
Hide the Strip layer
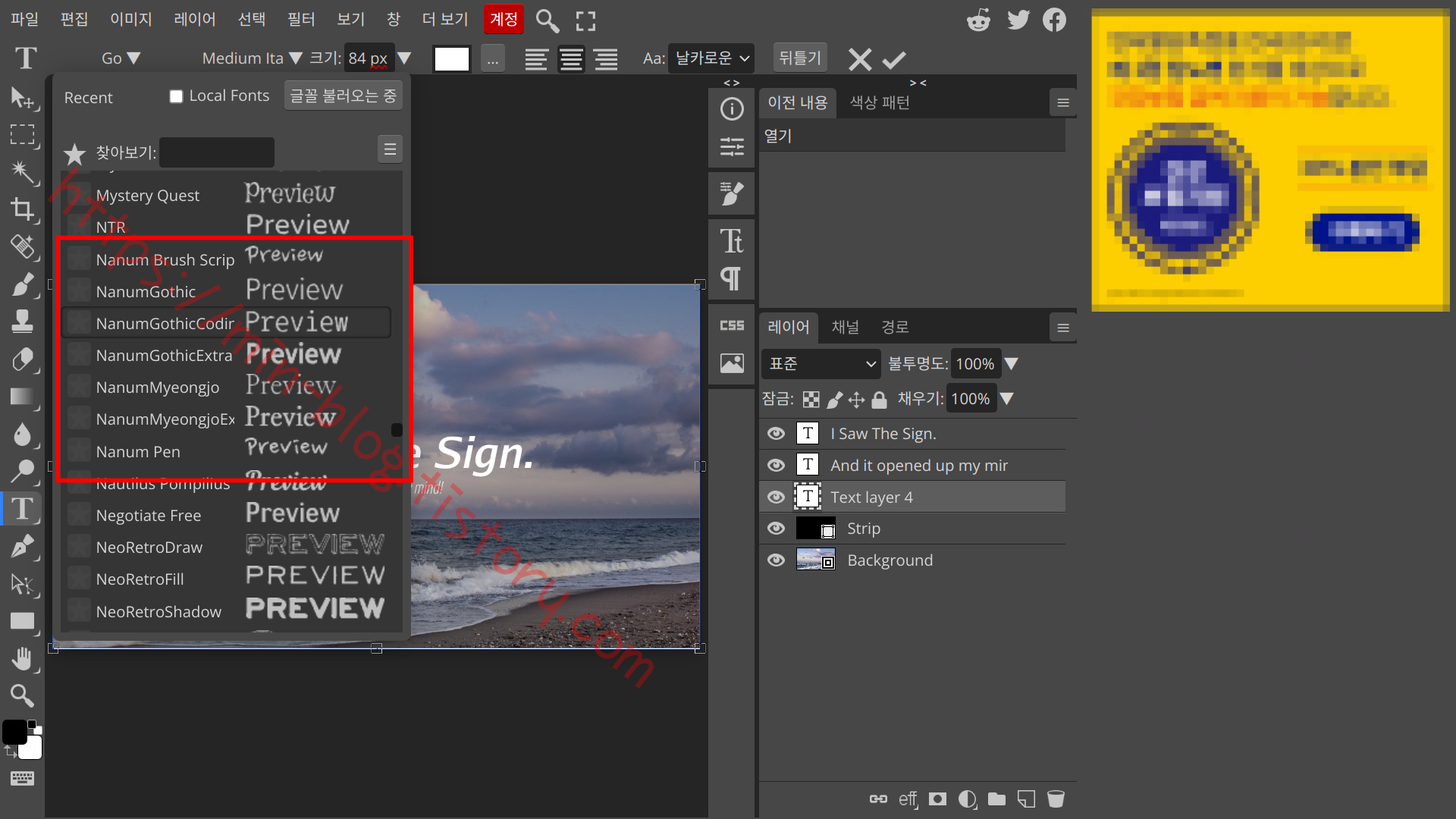[776, 528]
